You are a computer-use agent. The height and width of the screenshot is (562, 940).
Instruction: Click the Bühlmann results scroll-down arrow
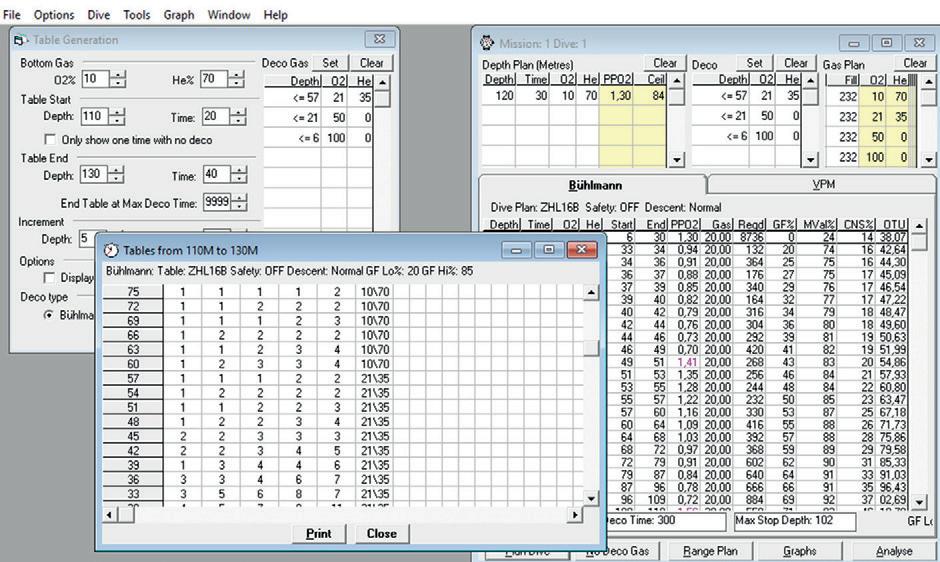pos(919,501)
